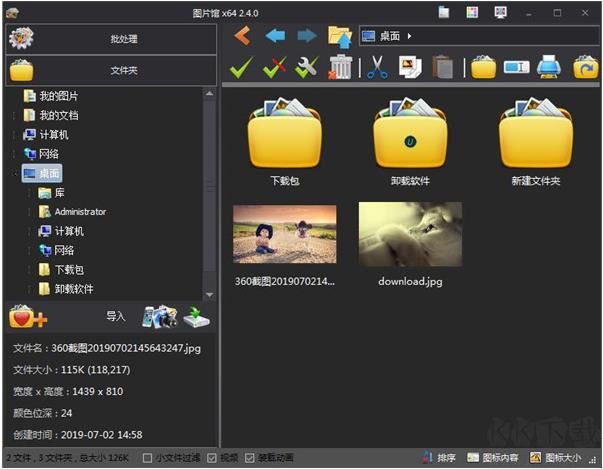Go up one folder level icon
The height and width of the screenshot is (469, 603).
(340, 37)
